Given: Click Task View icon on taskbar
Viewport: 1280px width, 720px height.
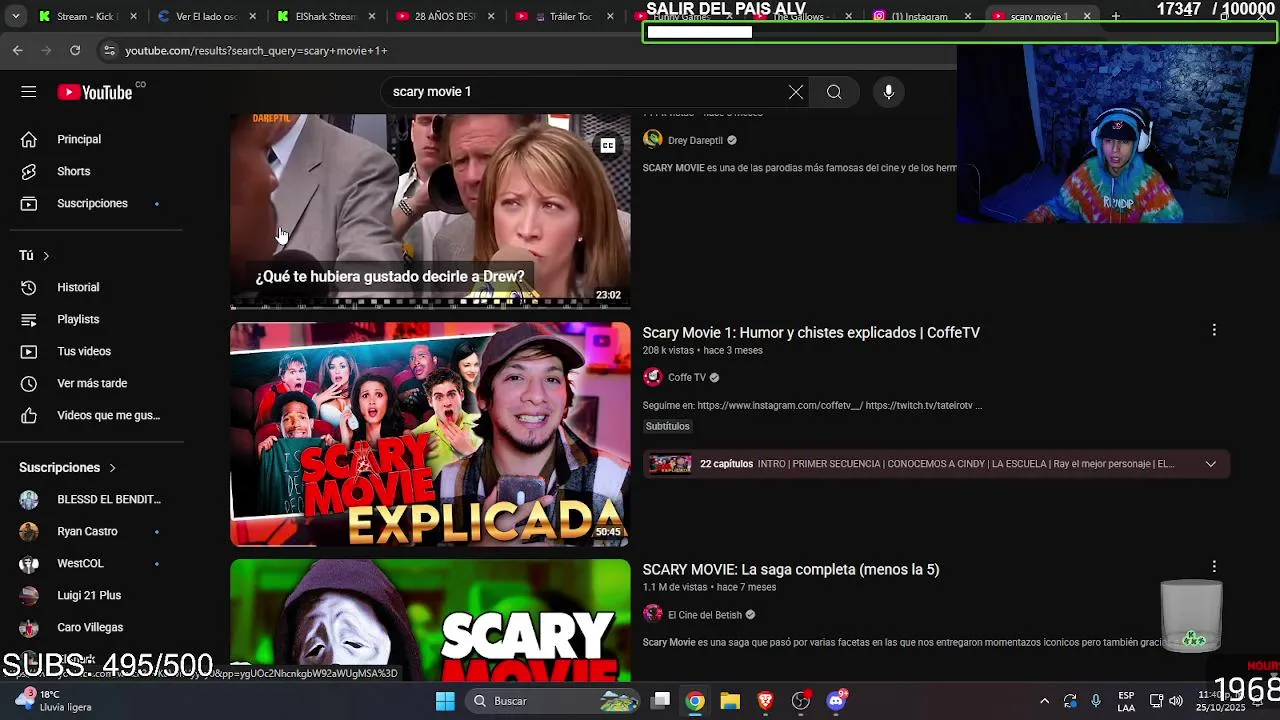Looking at the screenshot, I should (x=661, y=701).
